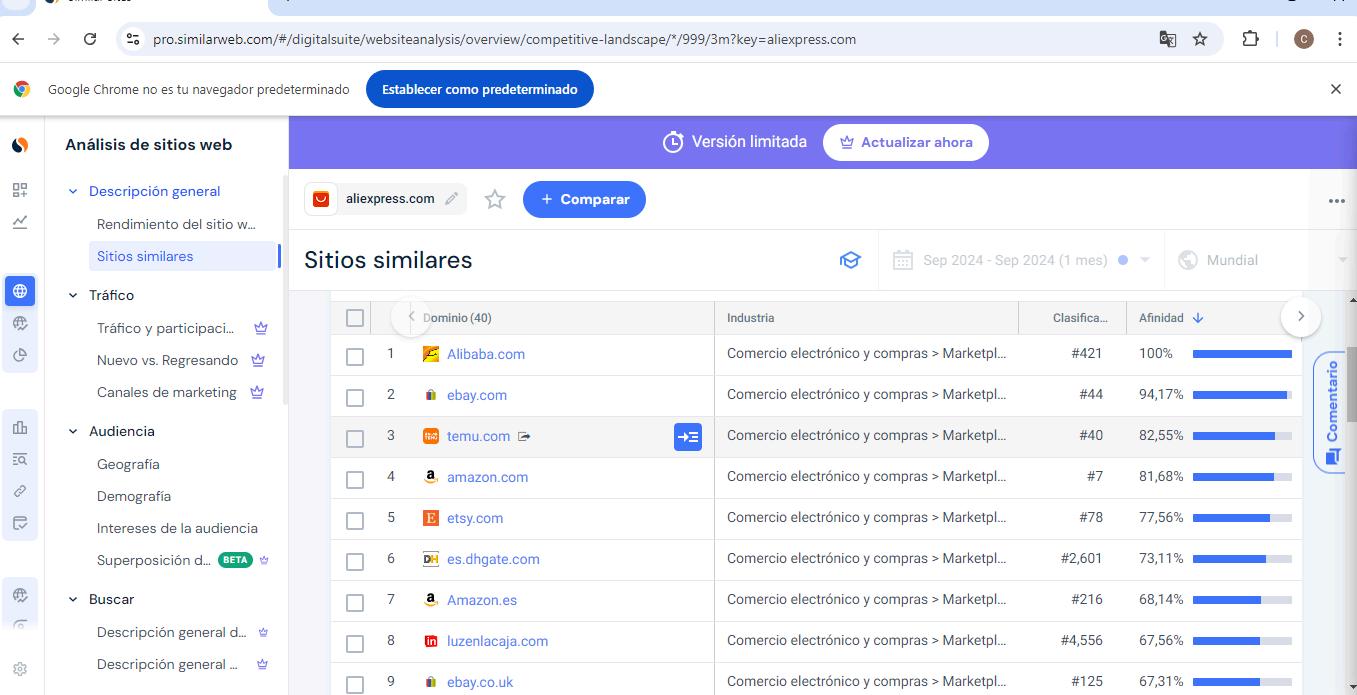The height and width of the screenshot is (695, 1357).
Task: Open the Mundial country dropdown
Action: 1263,260
